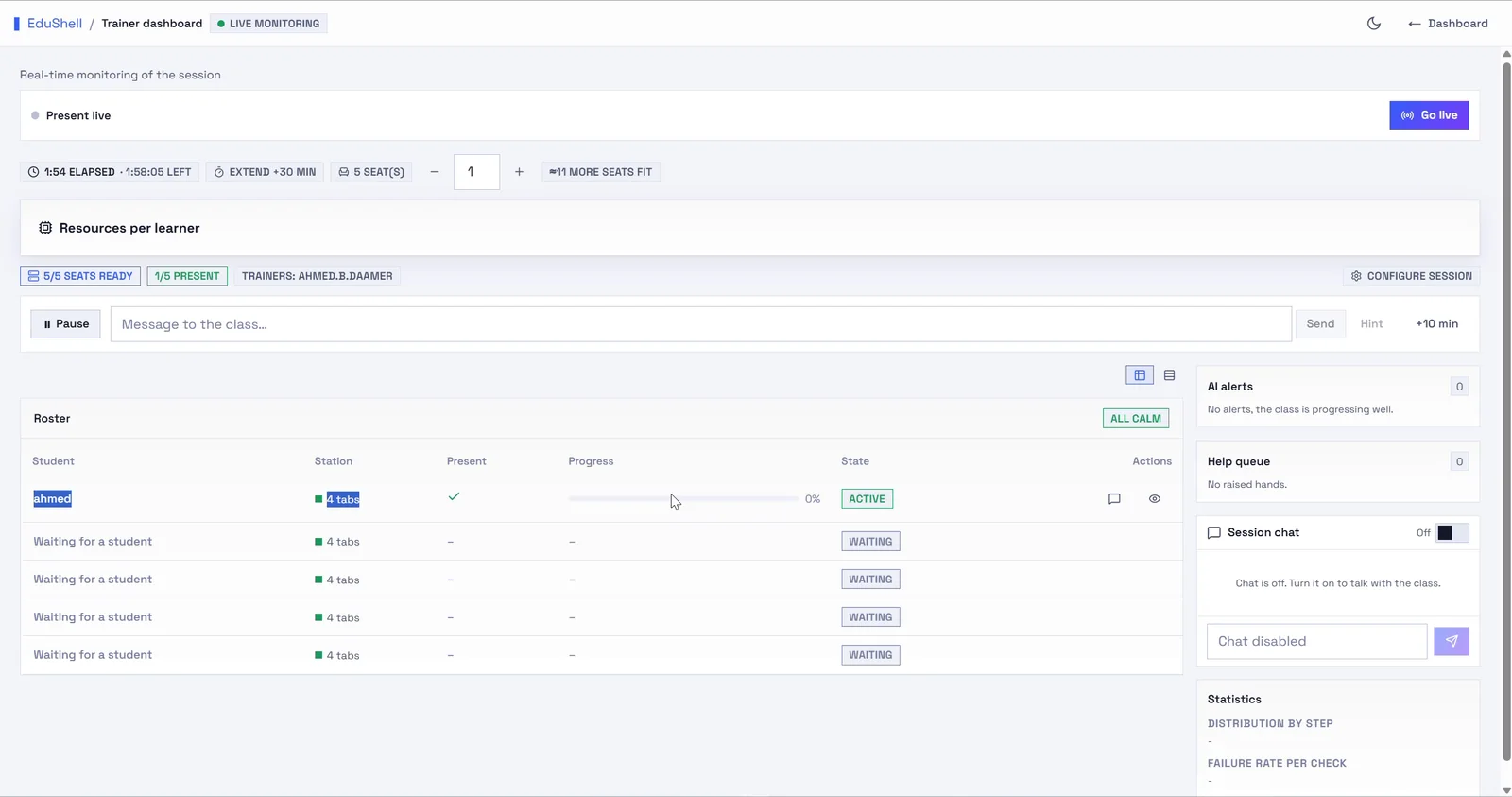Click the ALL CALM status badge

pos(1135,419)
